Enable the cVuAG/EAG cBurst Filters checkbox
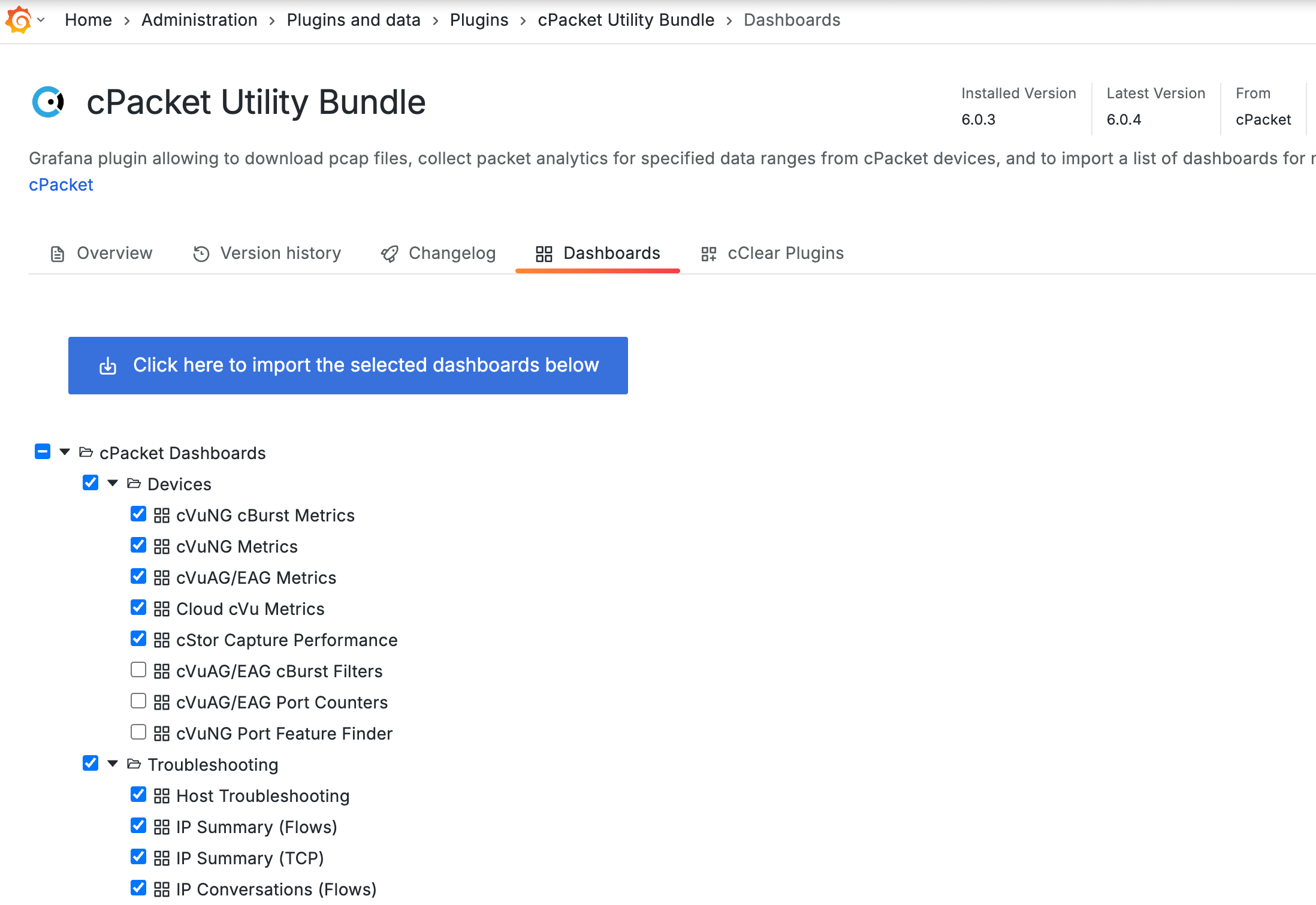Image resolution: width=1316 pixels, height=905 pixels. click(x=138, y=669)
